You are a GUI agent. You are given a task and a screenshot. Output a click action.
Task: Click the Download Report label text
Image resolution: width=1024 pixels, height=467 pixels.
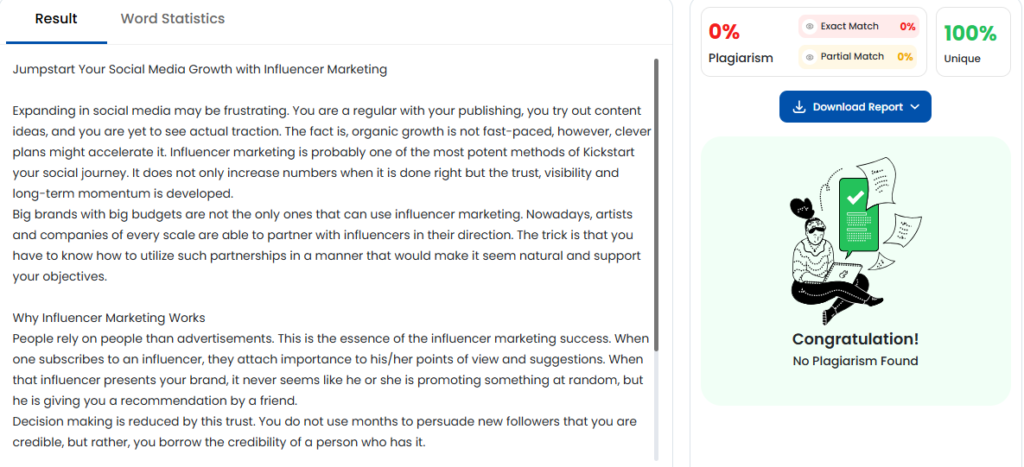(857, 107)
